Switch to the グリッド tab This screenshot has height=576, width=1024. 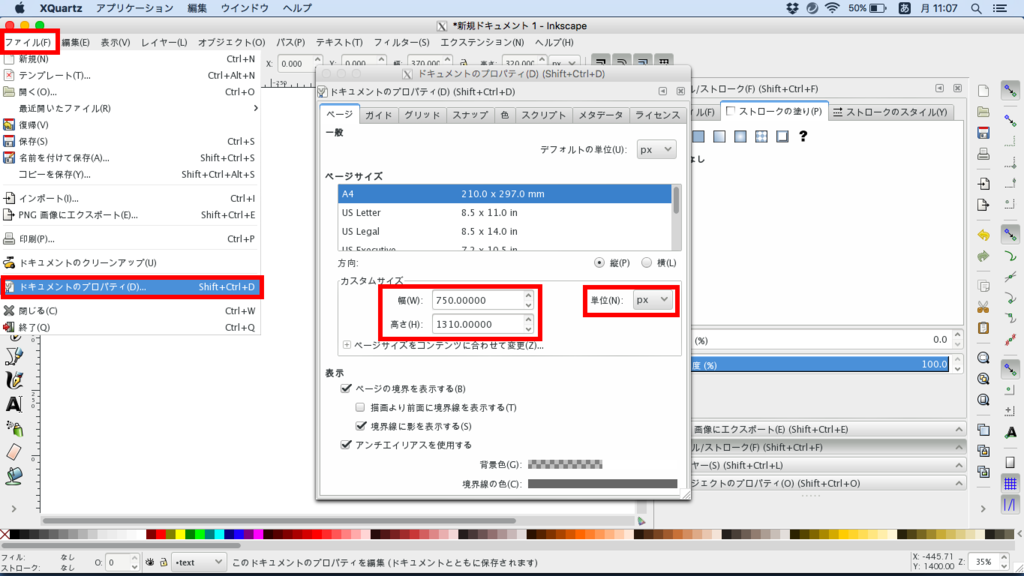point(421,115)
